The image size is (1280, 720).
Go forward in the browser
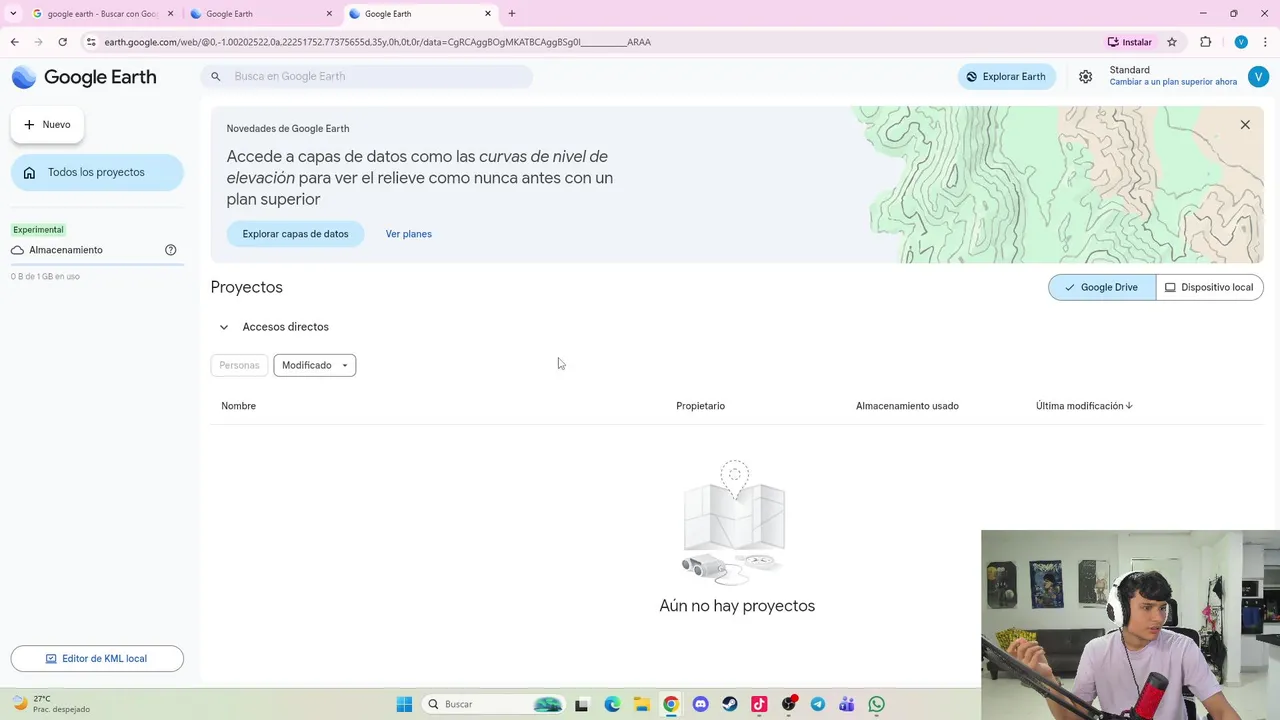tap(38, 42)
